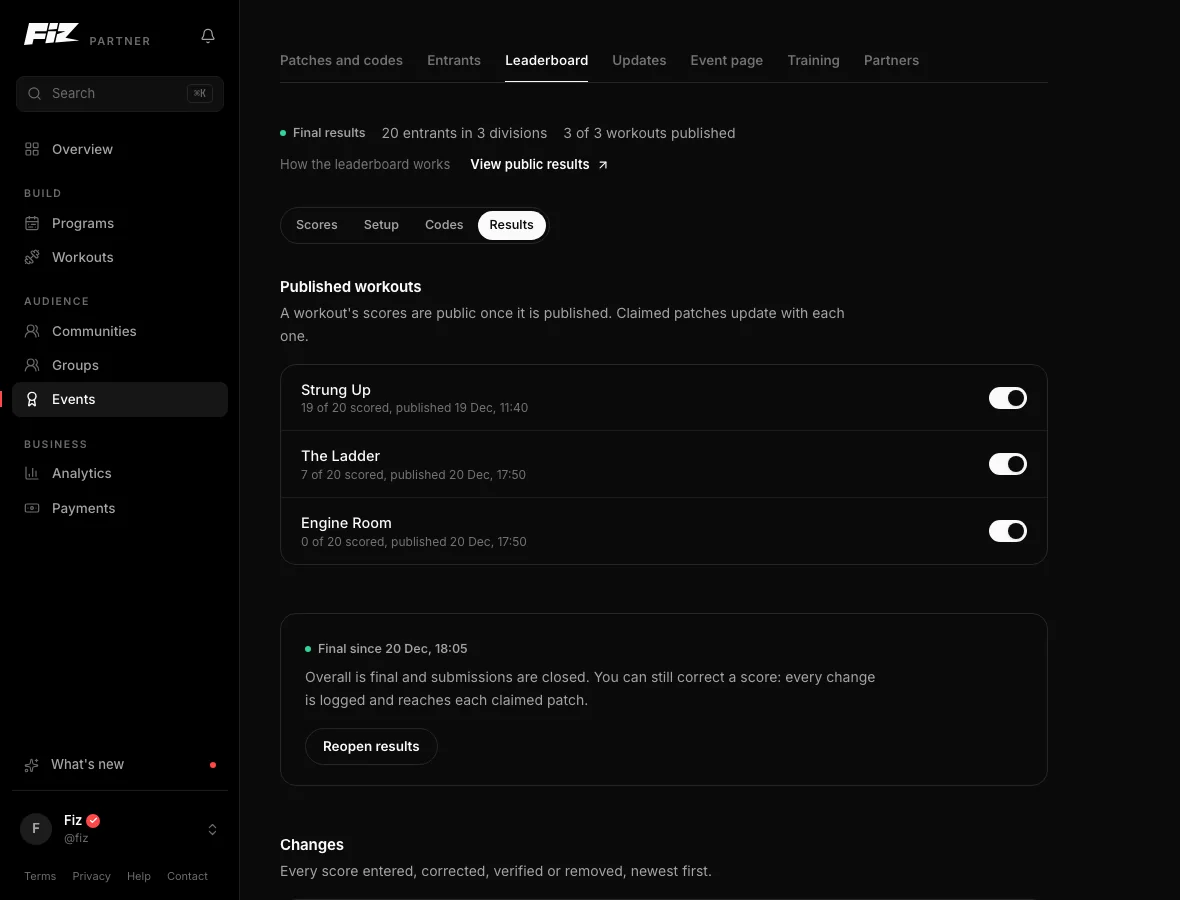Open View public results link
Image resolution: width=1180 pixels, height=900 pixels.
(x=539, y=165)
